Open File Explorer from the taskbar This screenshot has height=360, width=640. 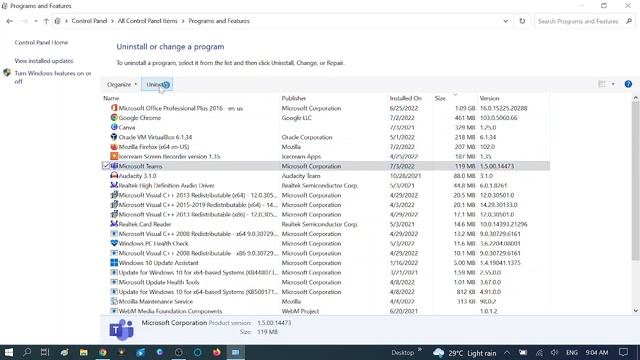83,352
